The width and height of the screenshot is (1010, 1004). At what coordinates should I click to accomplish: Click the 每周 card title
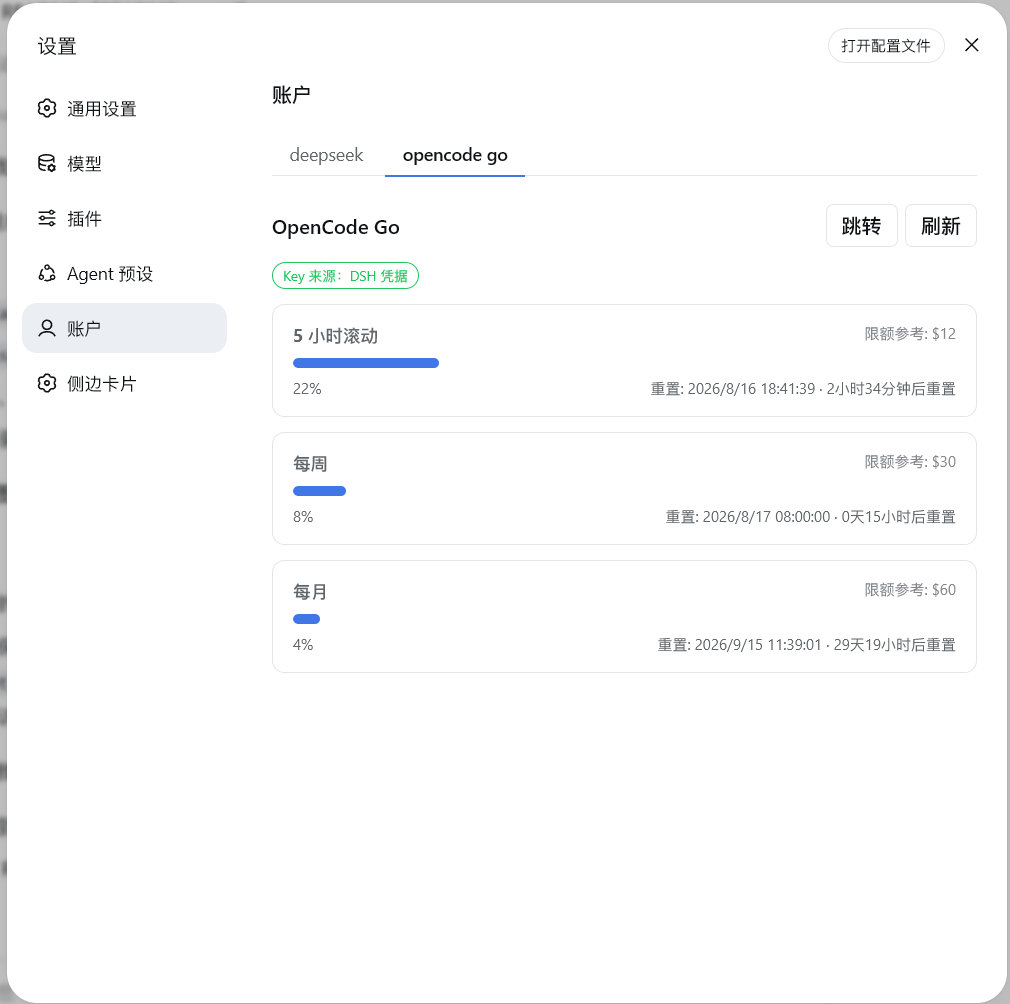pyautogui.click(x=310, y=464)
